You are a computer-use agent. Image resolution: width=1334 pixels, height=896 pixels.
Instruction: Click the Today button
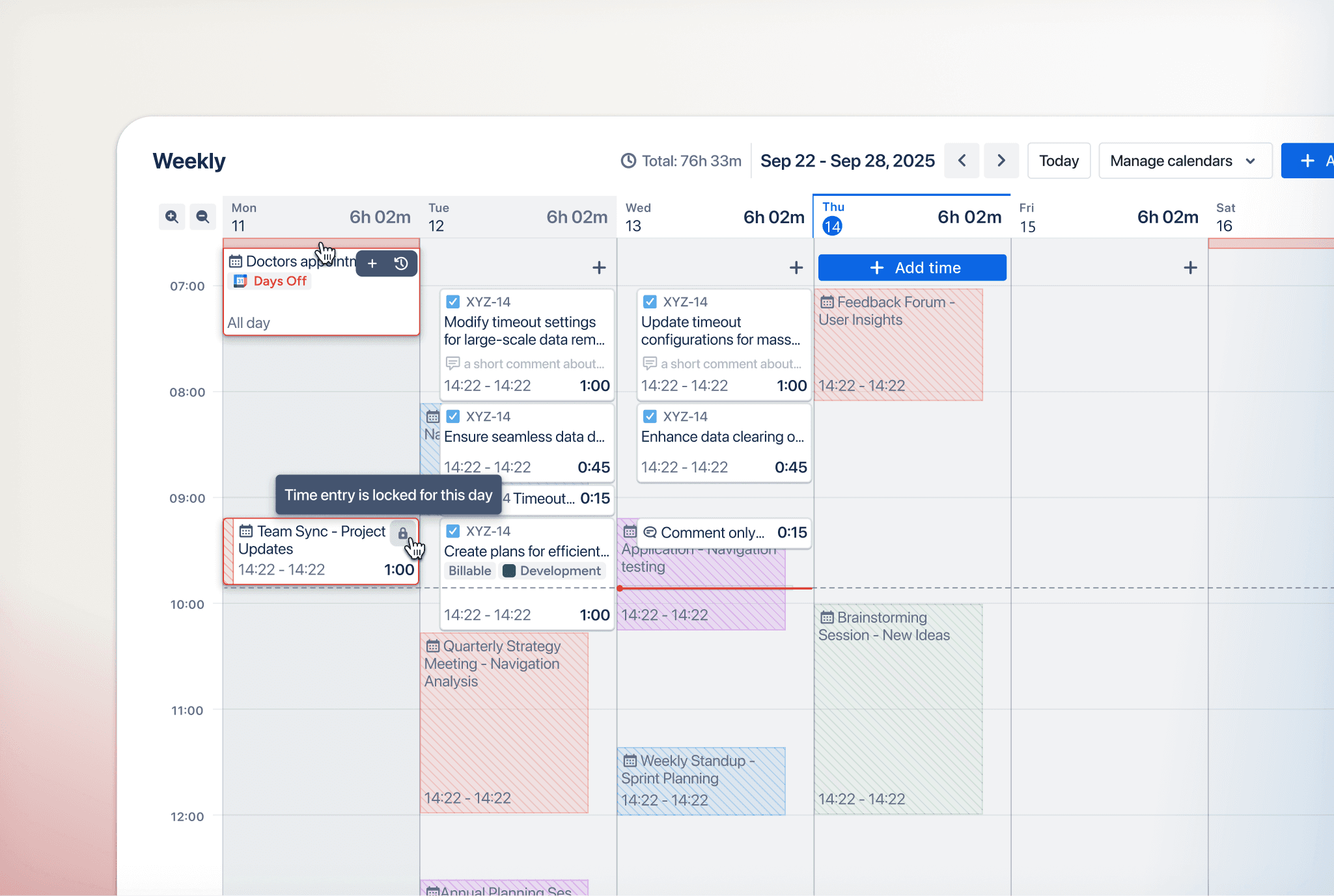tap(1059, 161)
